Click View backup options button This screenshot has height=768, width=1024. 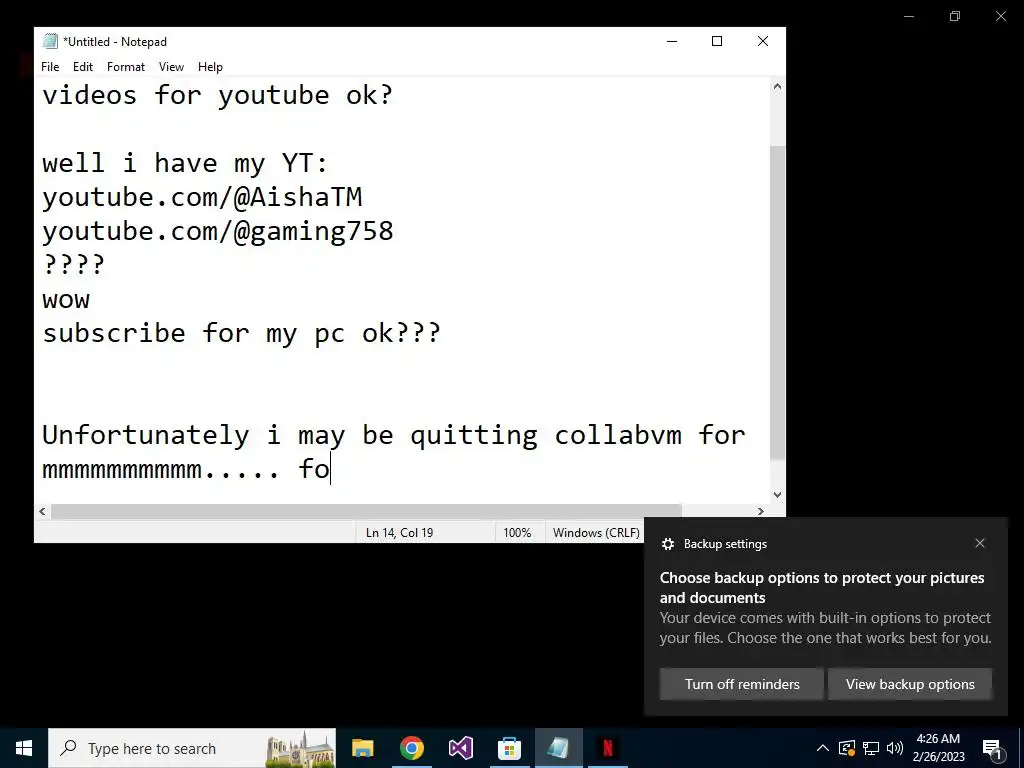pyautogui.click(x=910, y=684)
